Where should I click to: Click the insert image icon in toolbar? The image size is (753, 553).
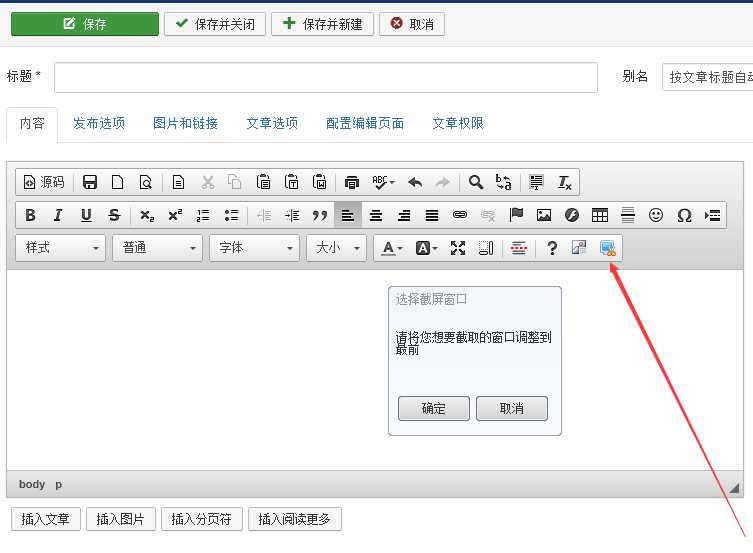tap(544, 215)
